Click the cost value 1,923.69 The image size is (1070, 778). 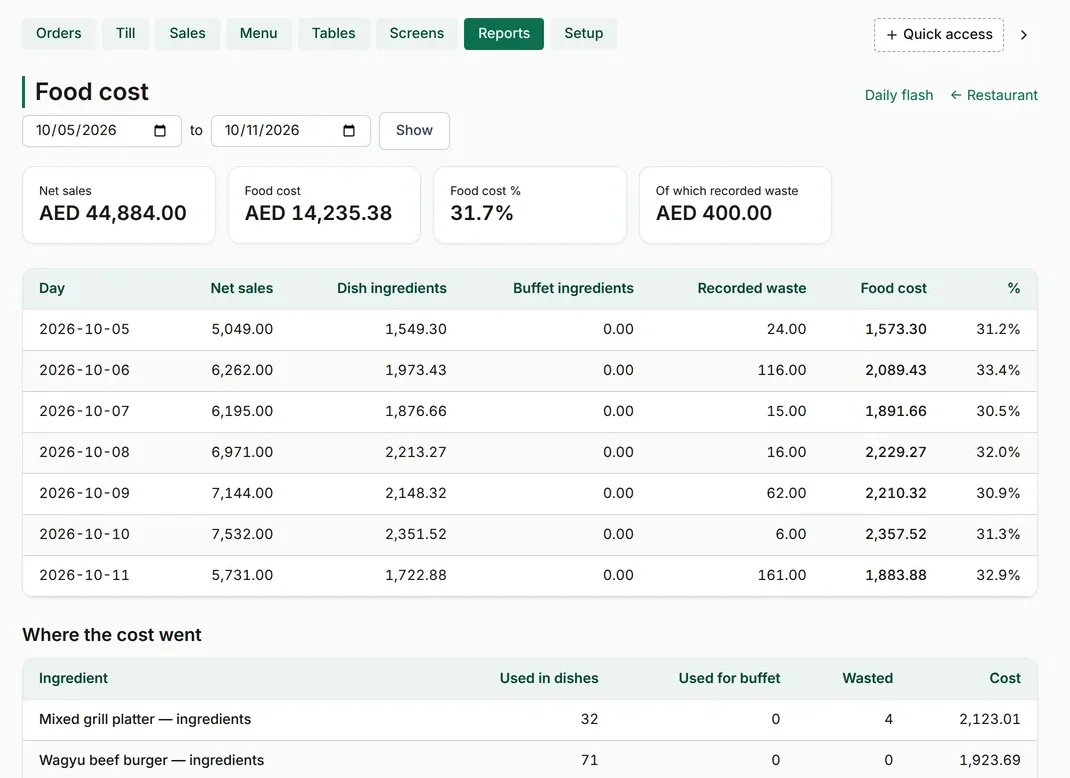click(x=990, y=761)
